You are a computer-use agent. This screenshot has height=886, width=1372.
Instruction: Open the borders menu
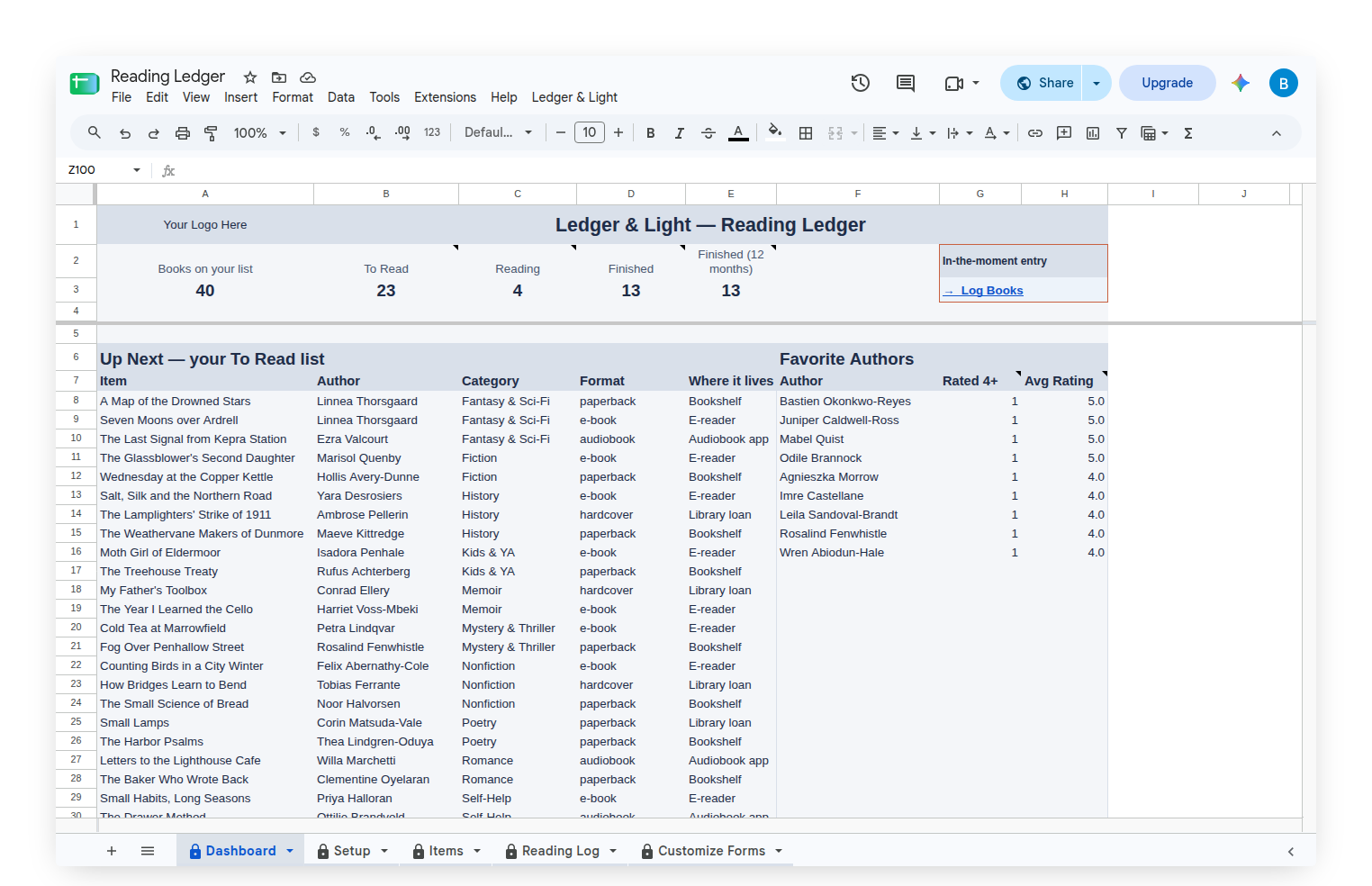(806, 133)
